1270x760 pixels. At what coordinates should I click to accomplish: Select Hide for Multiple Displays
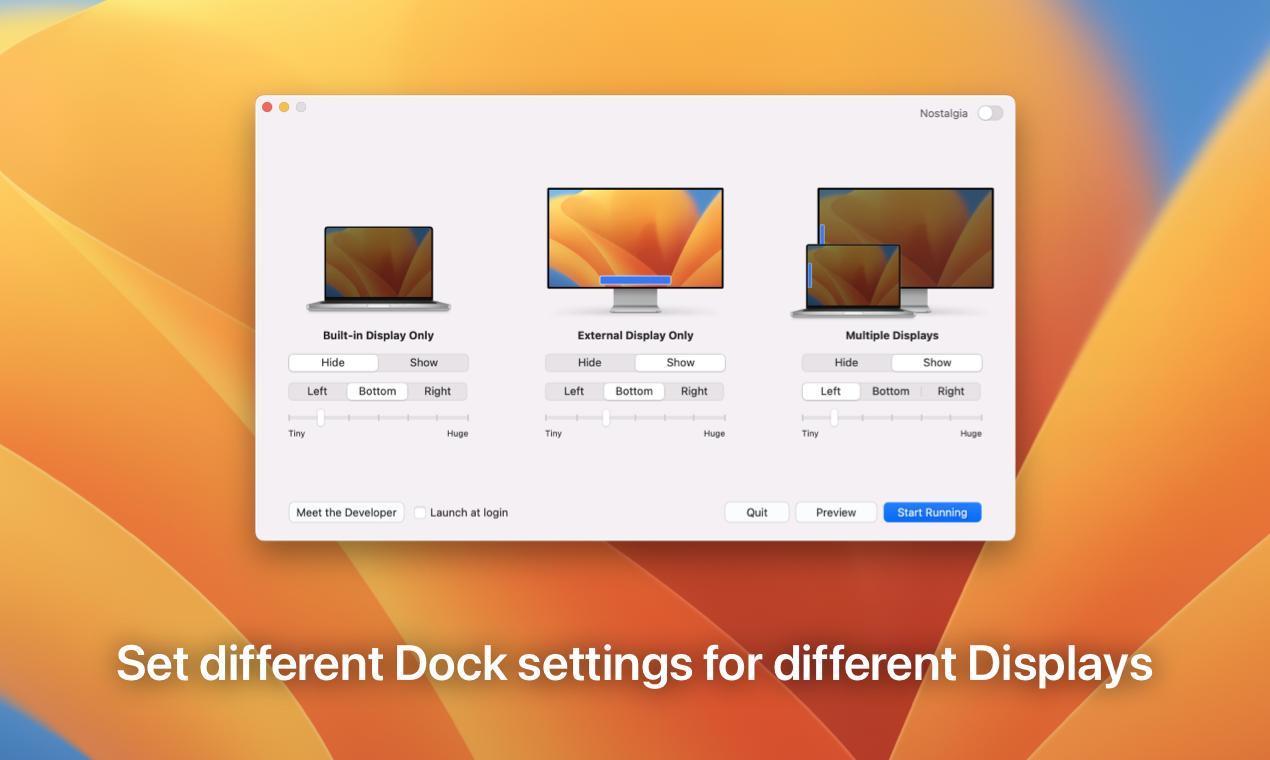click(x=847, y=363)
